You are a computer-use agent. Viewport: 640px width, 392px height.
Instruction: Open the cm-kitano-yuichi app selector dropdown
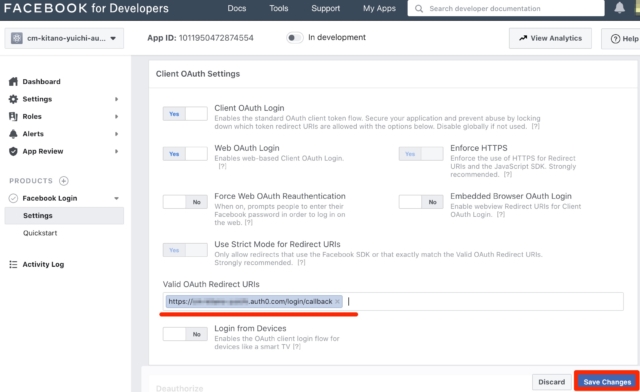tap(64, 38)
